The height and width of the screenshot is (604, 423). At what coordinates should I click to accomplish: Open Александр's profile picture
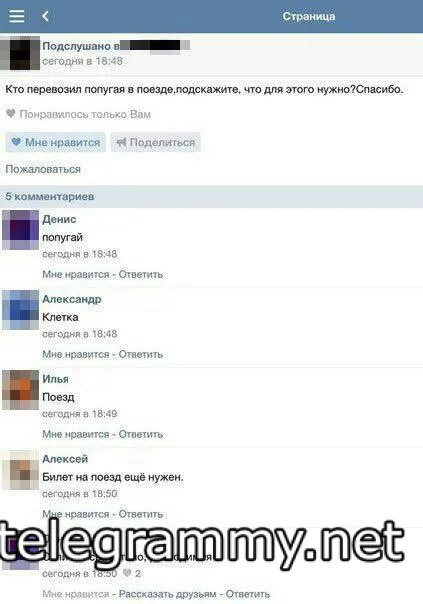[x=20, y=310]
